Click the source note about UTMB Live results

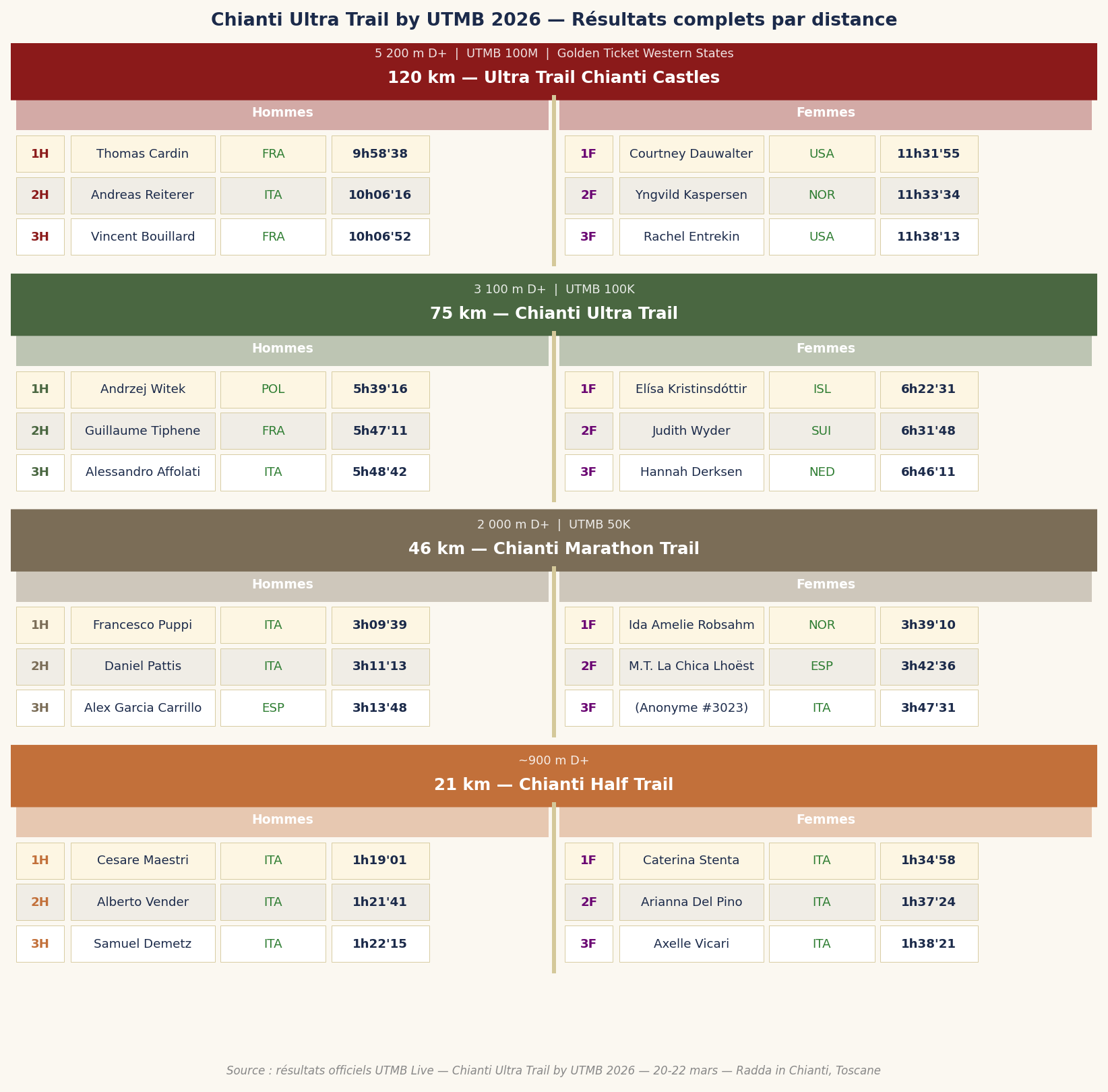click(x=553, y=1070)
